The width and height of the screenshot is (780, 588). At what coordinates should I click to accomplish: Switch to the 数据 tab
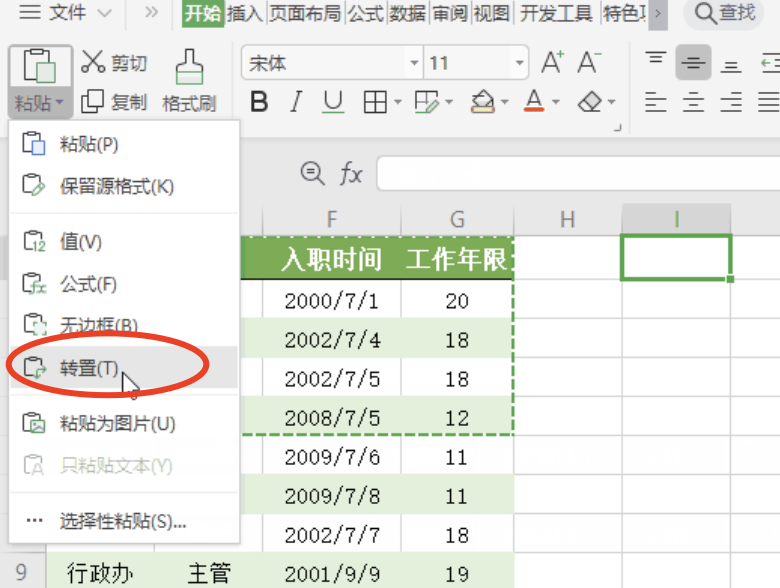tap(408, 13)
